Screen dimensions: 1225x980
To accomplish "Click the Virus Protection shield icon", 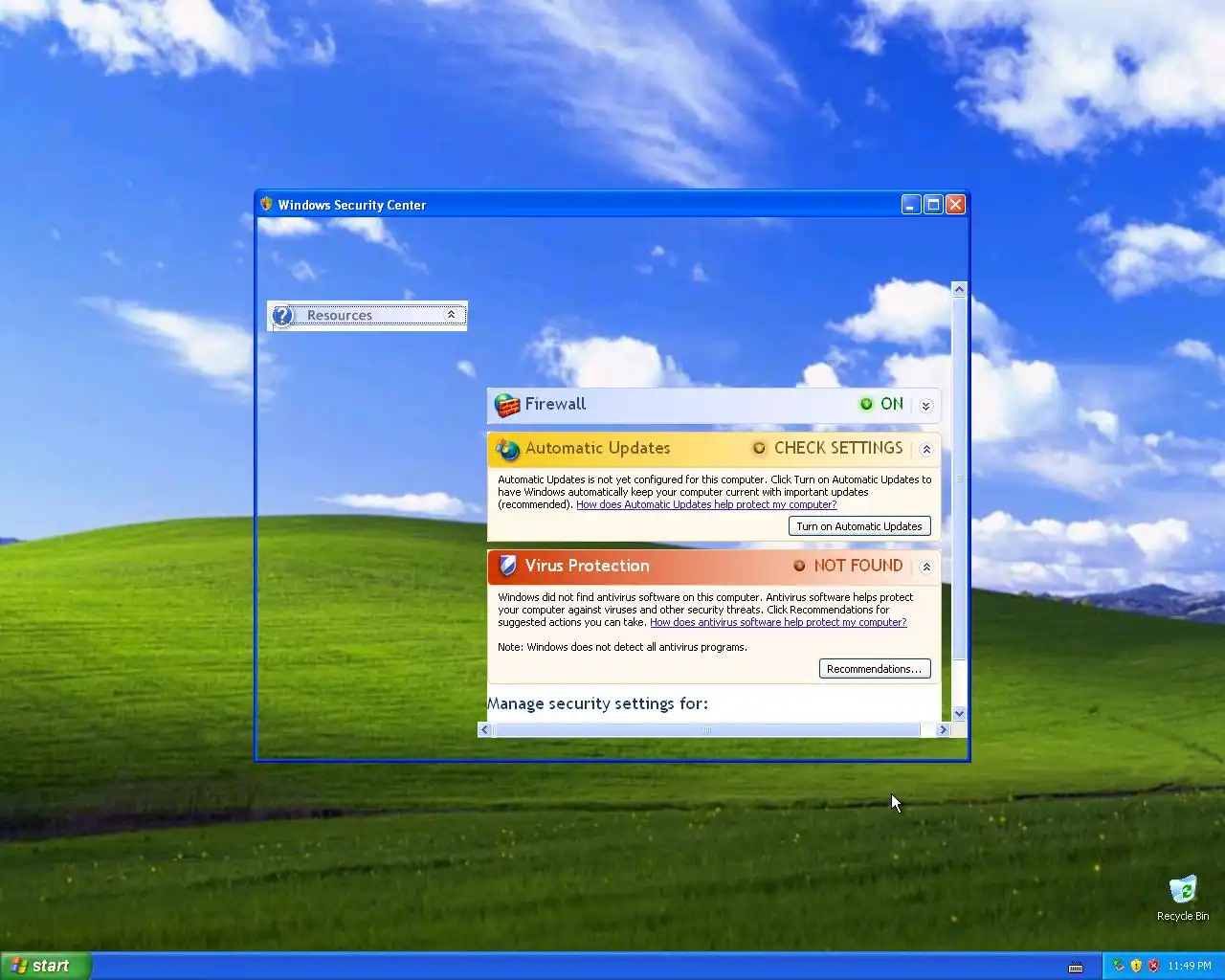I will 508,566.
